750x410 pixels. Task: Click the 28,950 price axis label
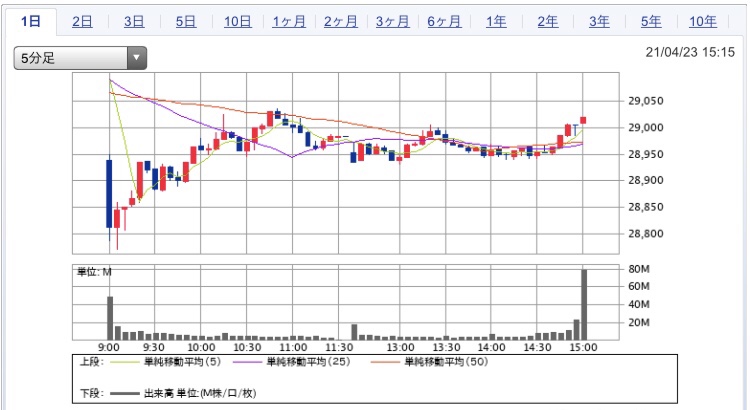click(x=646, y=154)
